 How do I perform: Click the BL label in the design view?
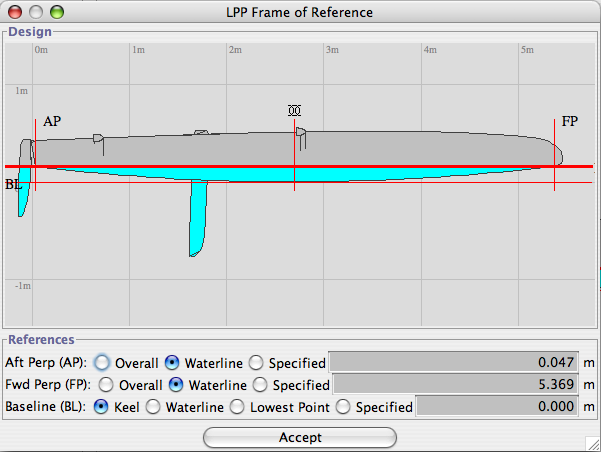(x=13, y=185)
